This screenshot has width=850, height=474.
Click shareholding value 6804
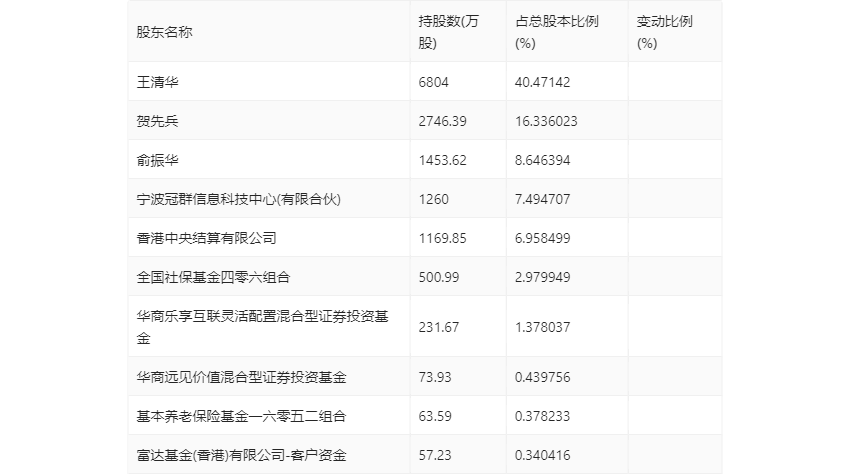[434, 82]
